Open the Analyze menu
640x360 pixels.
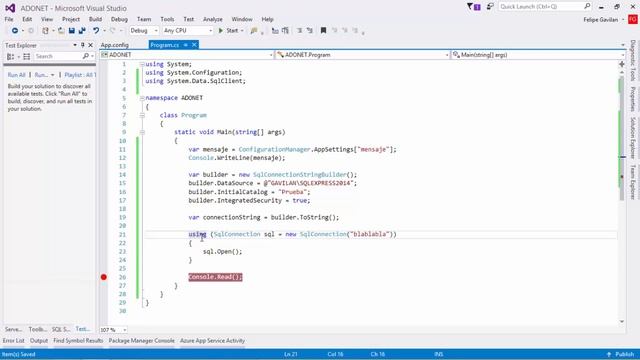[x=213, y=19]
